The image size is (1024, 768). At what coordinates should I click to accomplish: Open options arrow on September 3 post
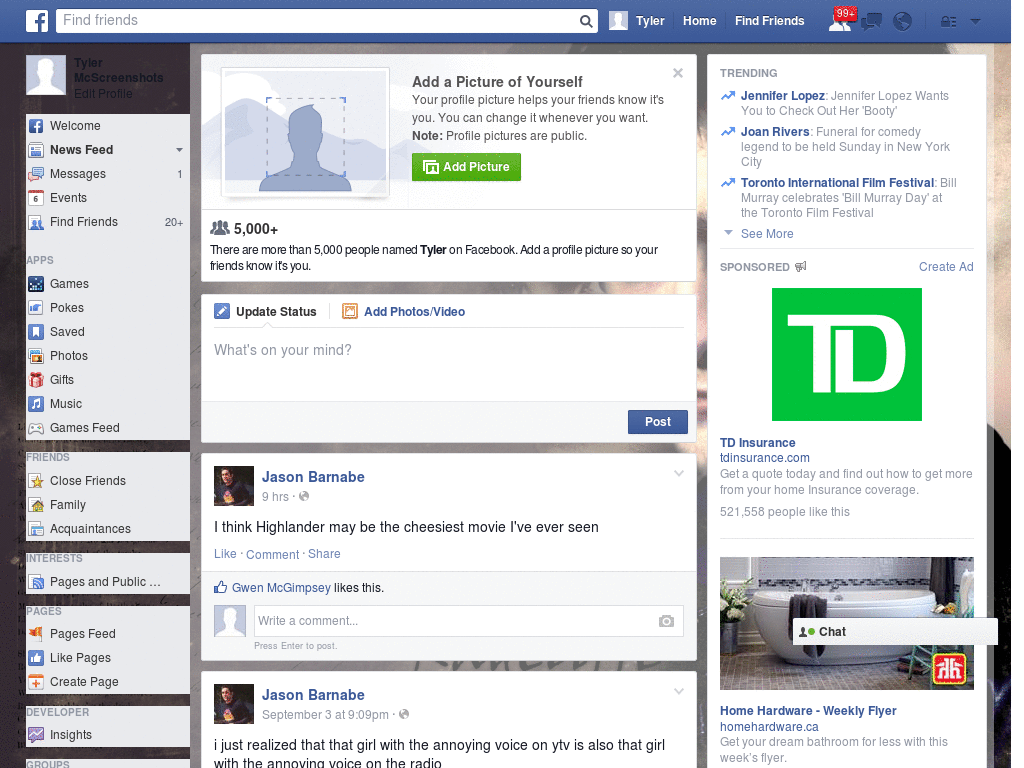coord(679,691)
